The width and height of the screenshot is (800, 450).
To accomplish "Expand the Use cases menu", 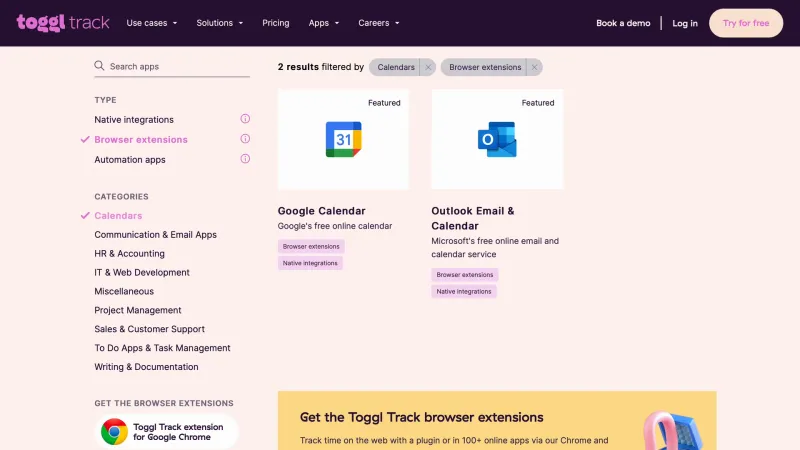I will [x=152, y=23].
